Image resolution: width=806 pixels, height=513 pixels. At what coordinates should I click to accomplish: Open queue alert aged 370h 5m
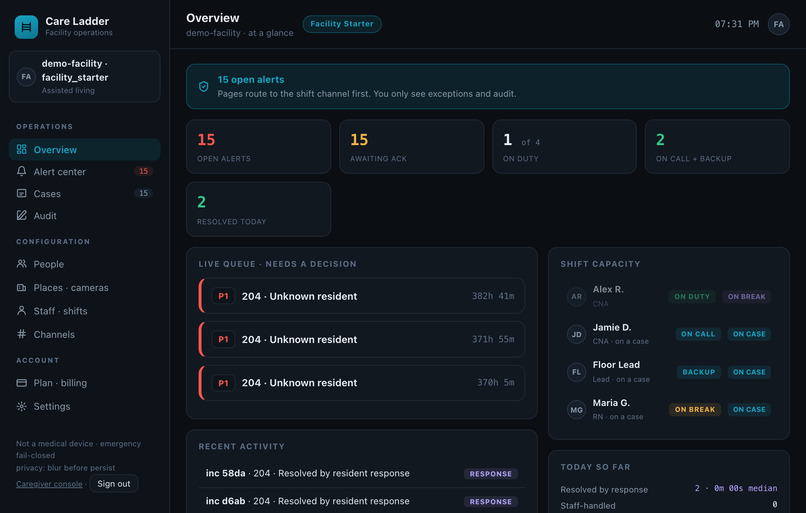coord(362,383)
